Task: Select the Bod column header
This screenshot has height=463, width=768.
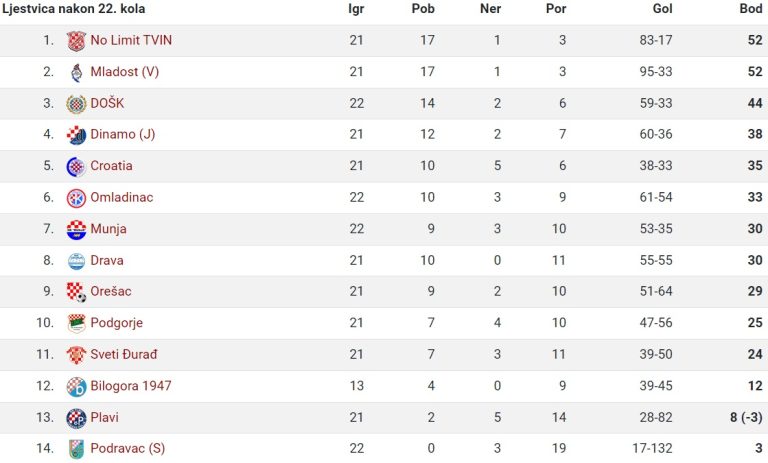Action: tap(750, 9)
